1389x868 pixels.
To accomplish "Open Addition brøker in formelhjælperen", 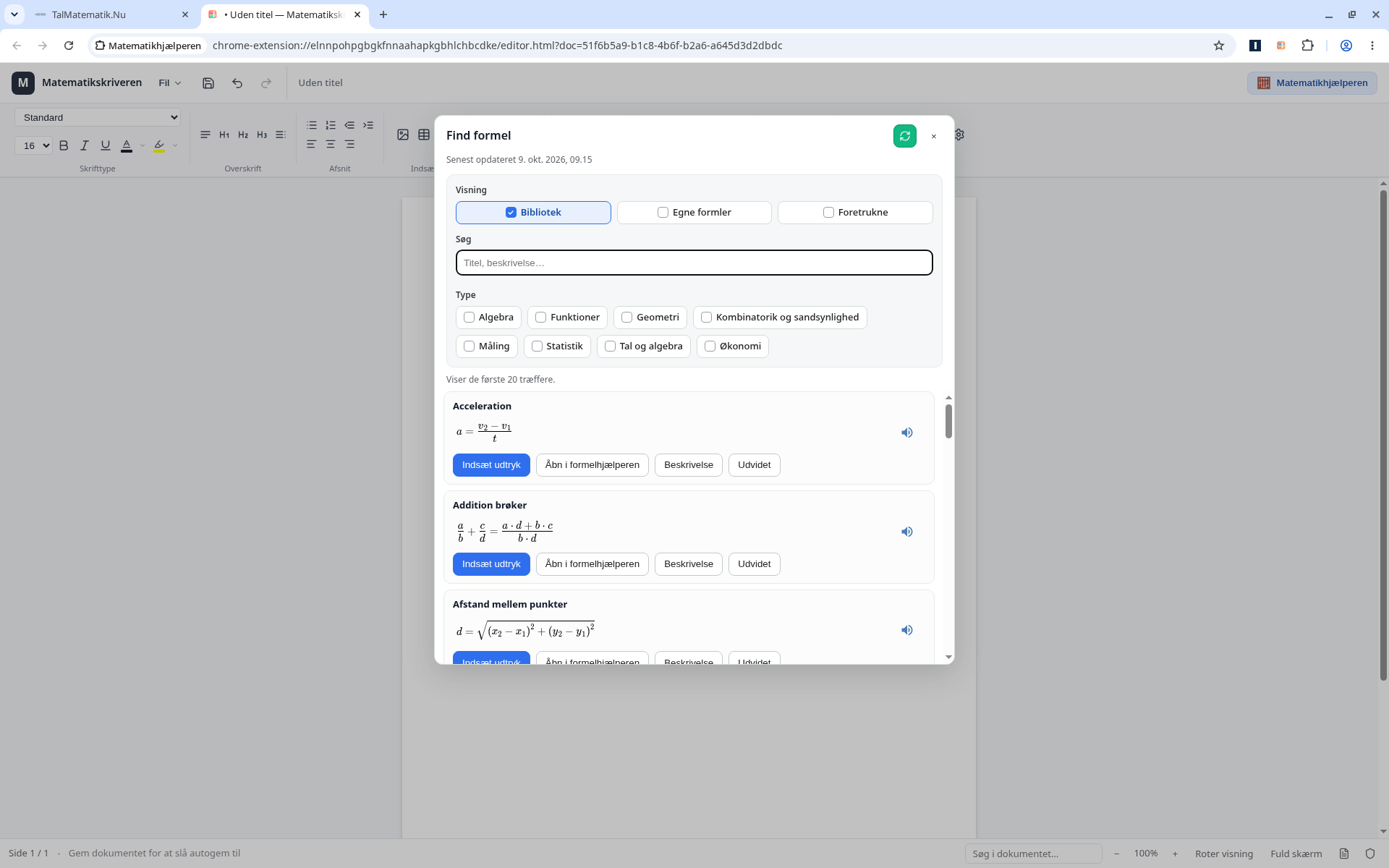I will [592, 564].
